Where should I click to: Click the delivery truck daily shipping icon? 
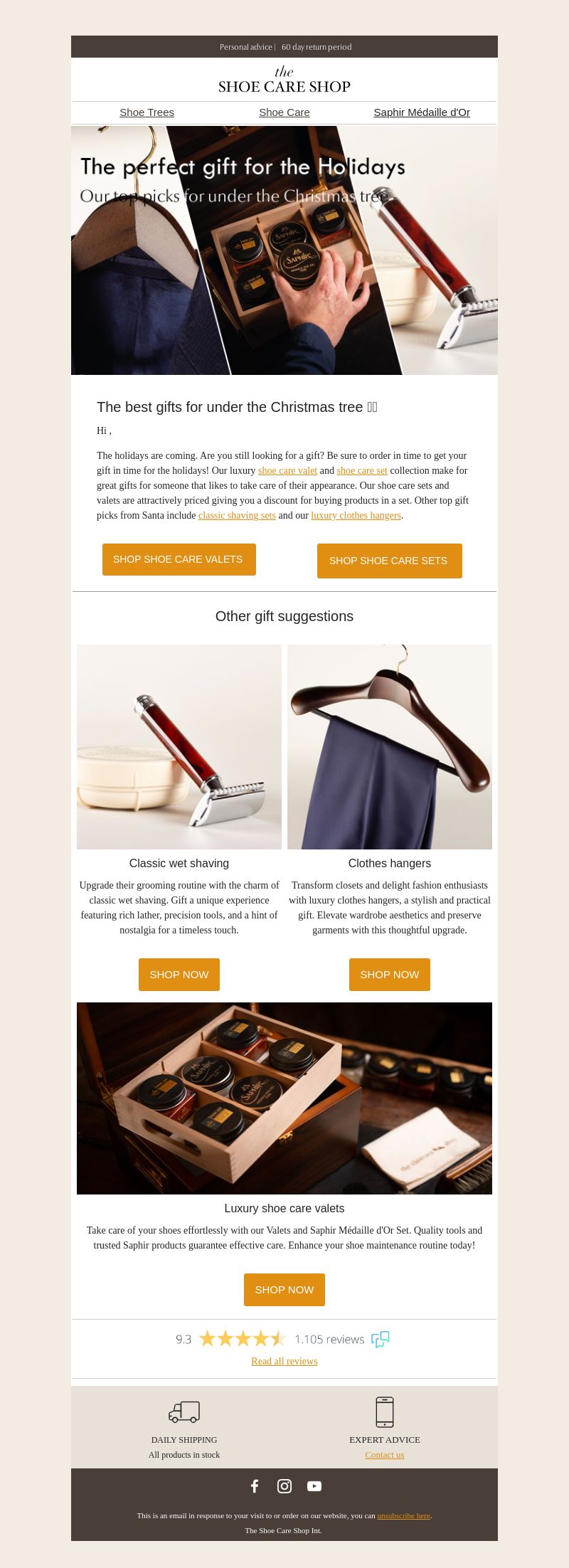pyautogui.click(x=184, y=1412)
